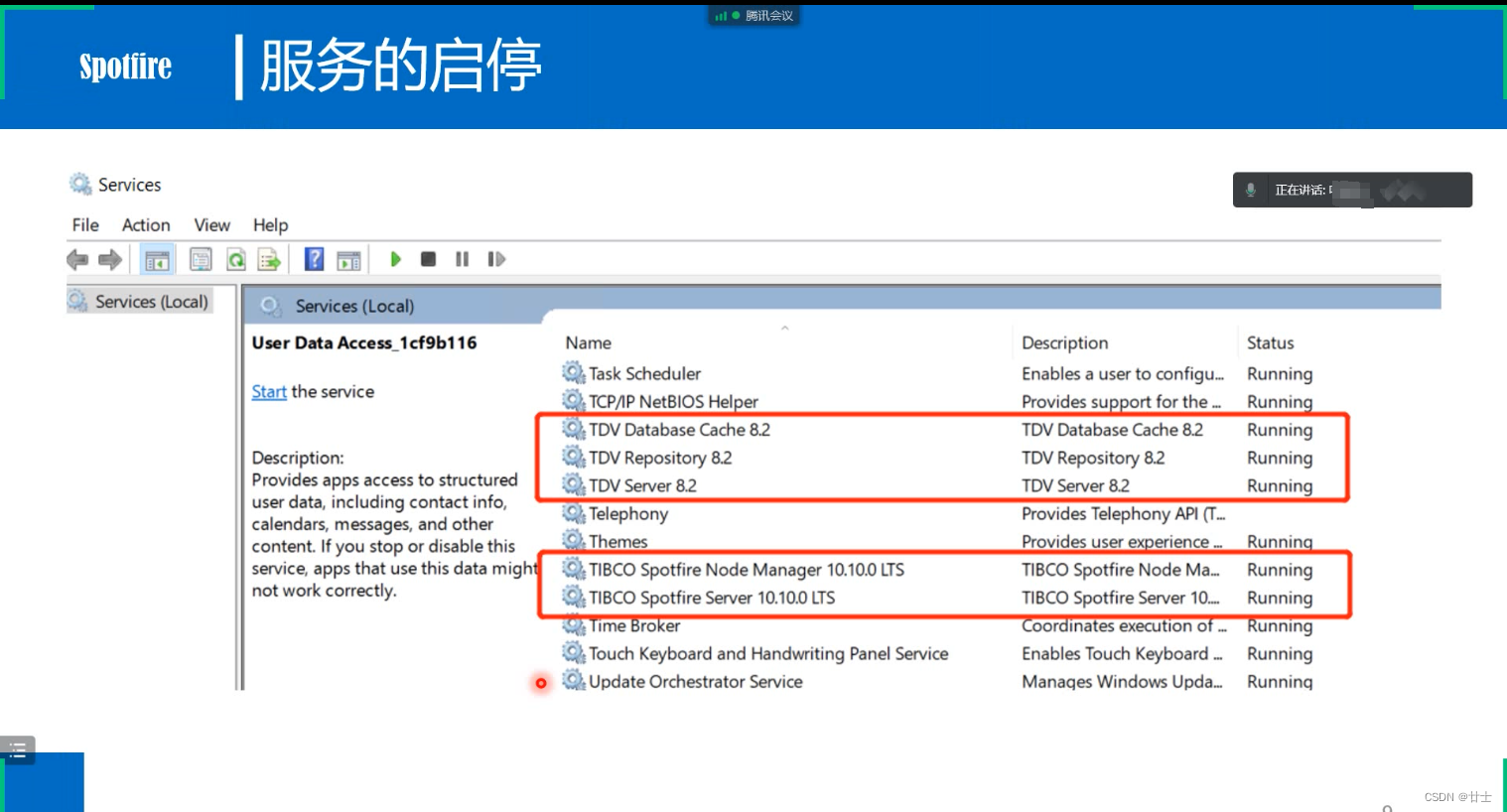Click the Running status of TDV Server 8.2
Image resolution: width=1507 pixels, height=812 pixels.
point(1280,485)
